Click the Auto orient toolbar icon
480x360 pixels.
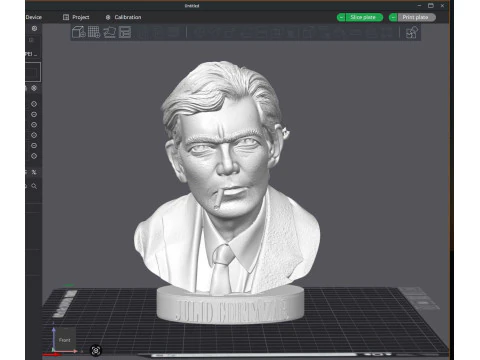pyautogui.click(x=109, y=32)
